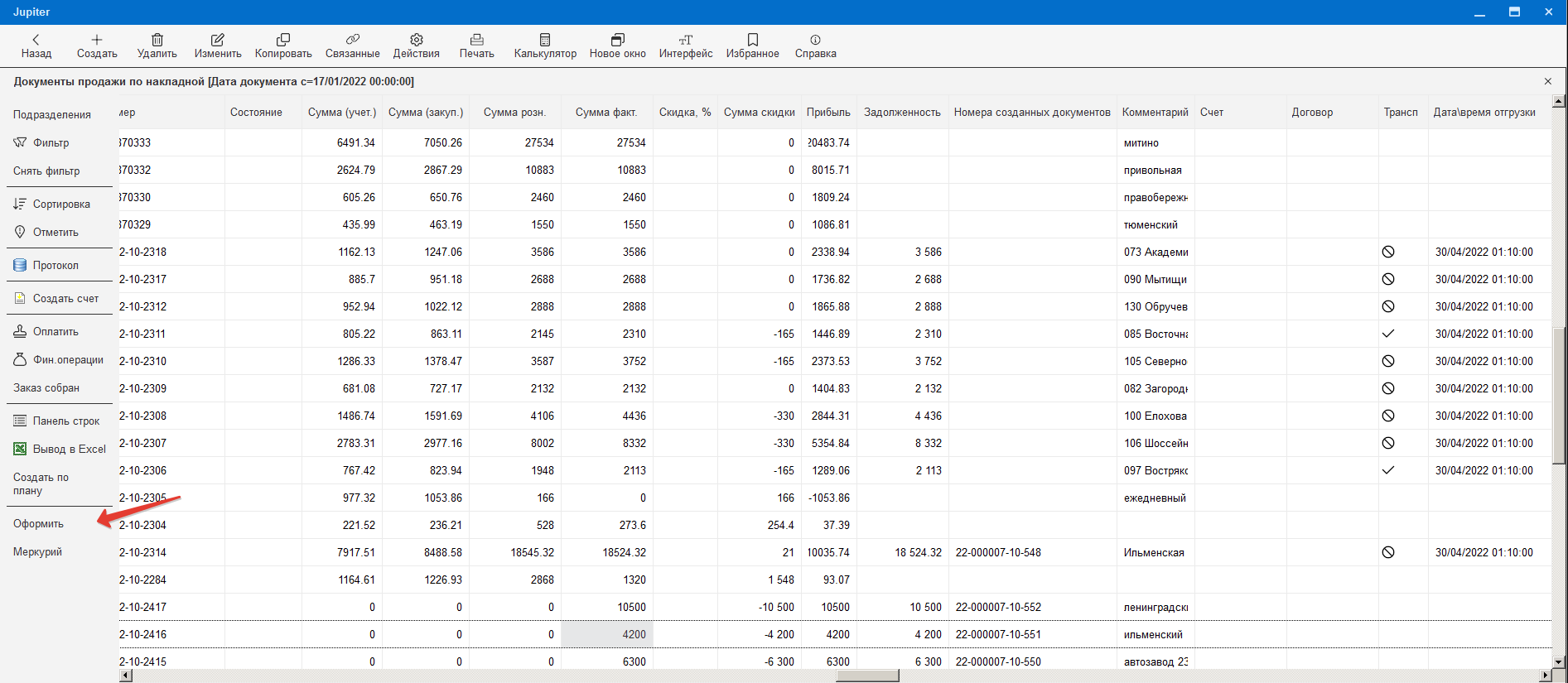Open Меркурий in the sidebar

(37, 551)
